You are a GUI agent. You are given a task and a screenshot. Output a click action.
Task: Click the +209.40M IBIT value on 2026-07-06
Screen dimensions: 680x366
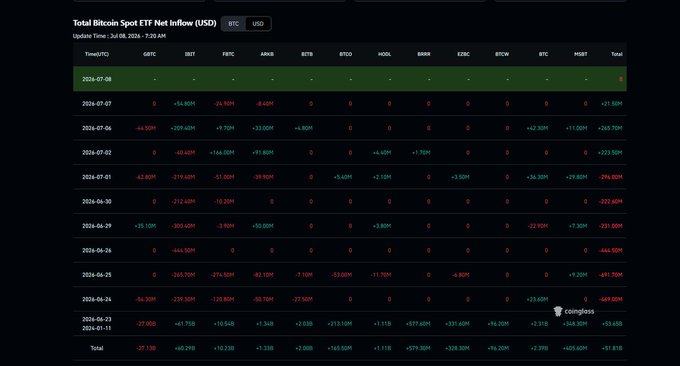[x=183, y=128]
